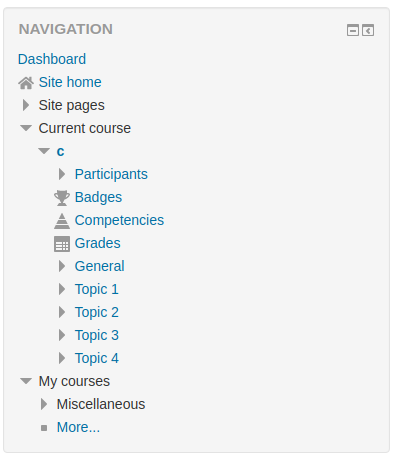
Task: Click the Site home house icon
Action: click(x=26, y=83)
